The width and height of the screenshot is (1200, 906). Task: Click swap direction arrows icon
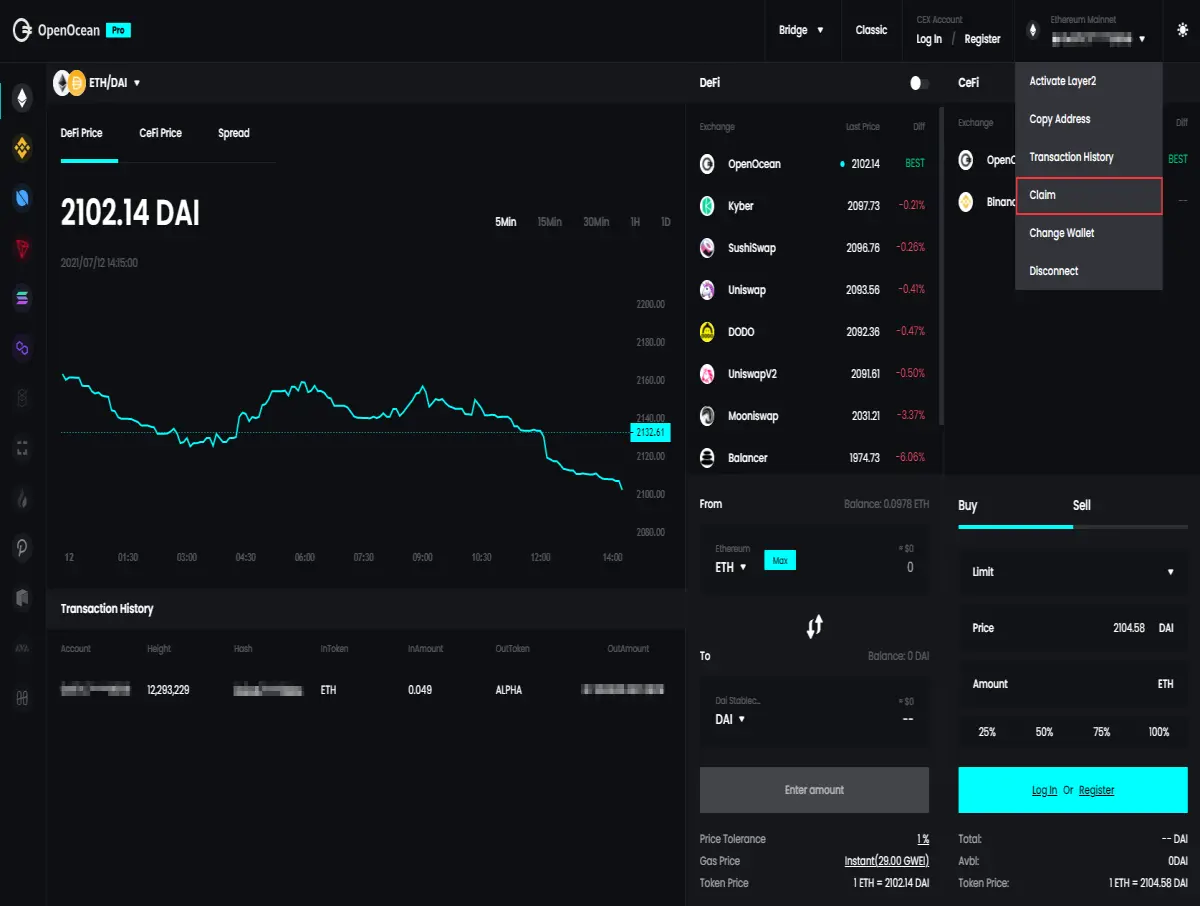[814, 627]
